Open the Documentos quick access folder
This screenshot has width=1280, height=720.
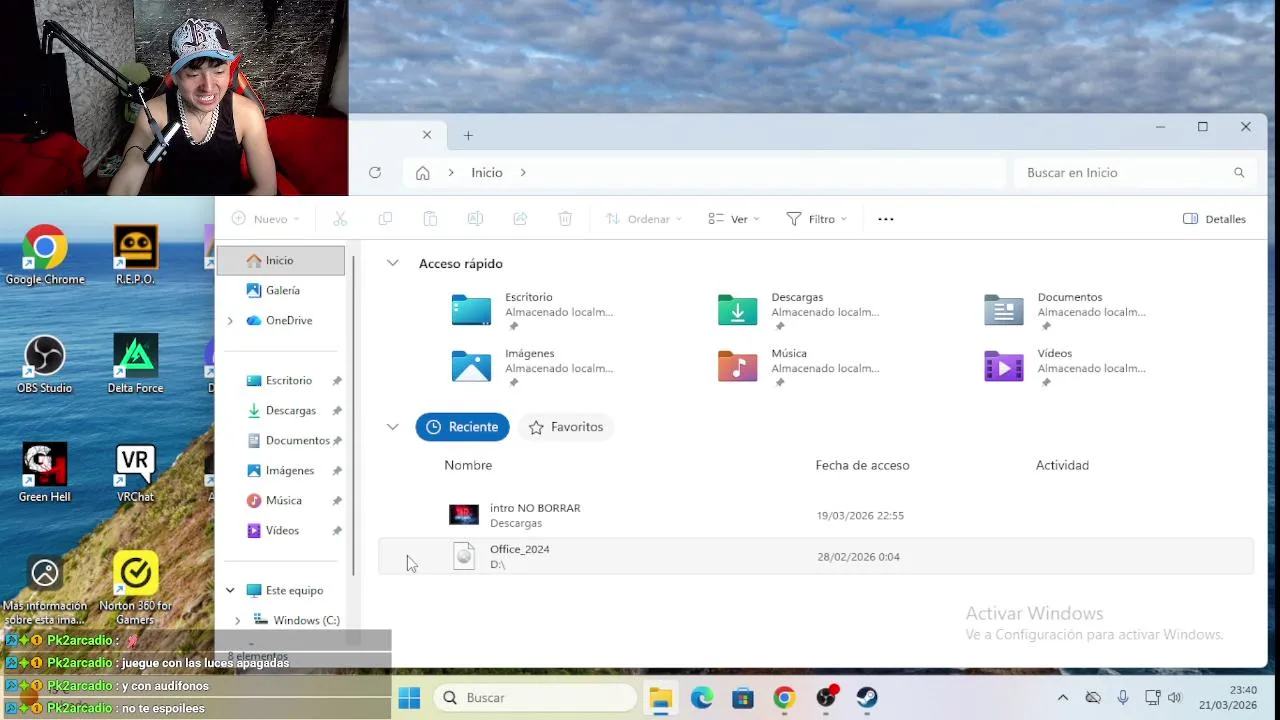point(1063,311)
